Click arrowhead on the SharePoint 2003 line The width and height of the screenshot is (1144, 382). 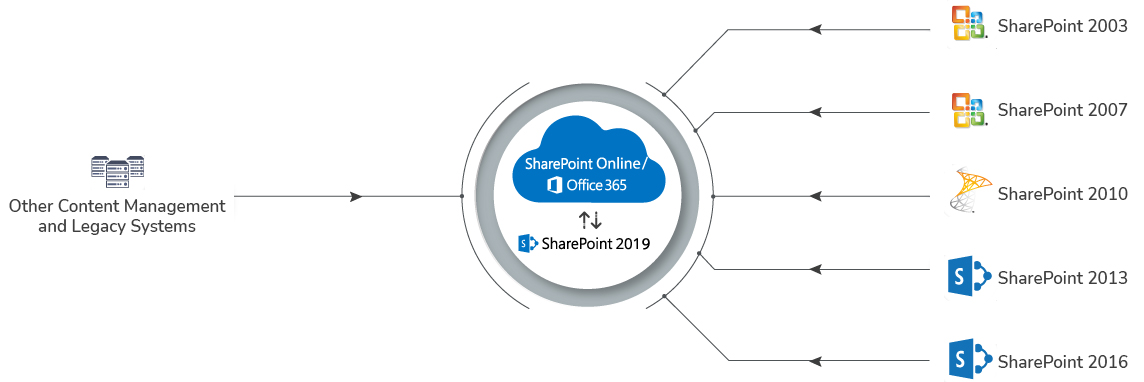tap(816, 30)
